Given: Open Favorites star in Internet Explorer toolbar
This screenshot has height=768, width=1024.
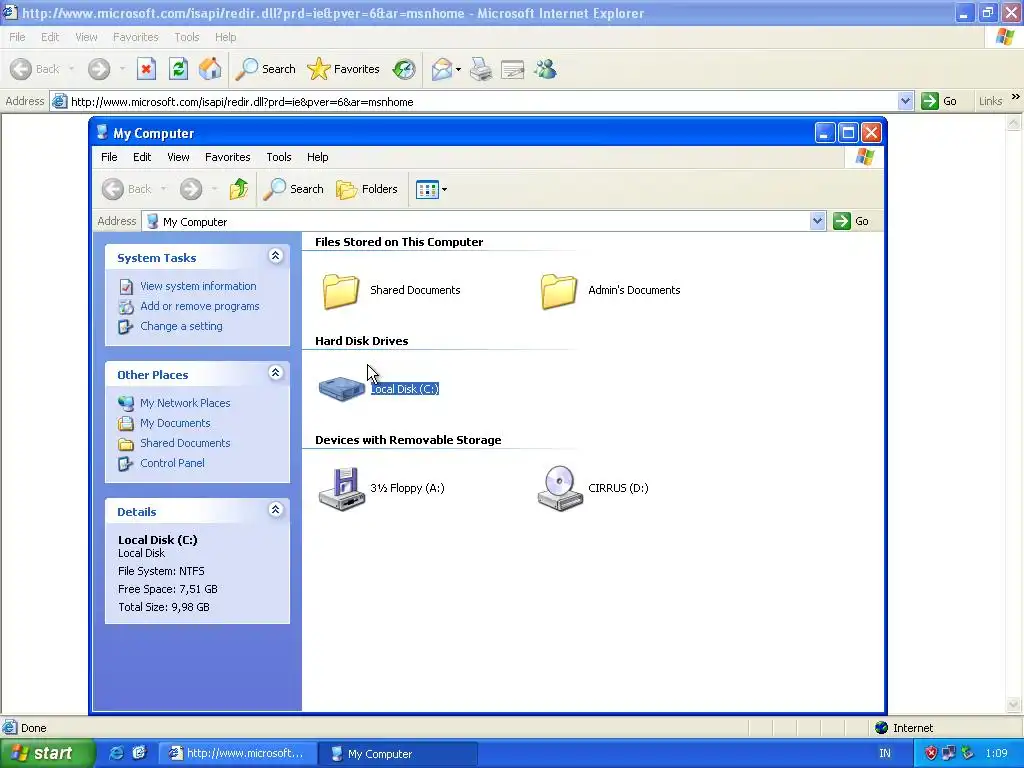Looking at the screenshot, I should 344,69.
